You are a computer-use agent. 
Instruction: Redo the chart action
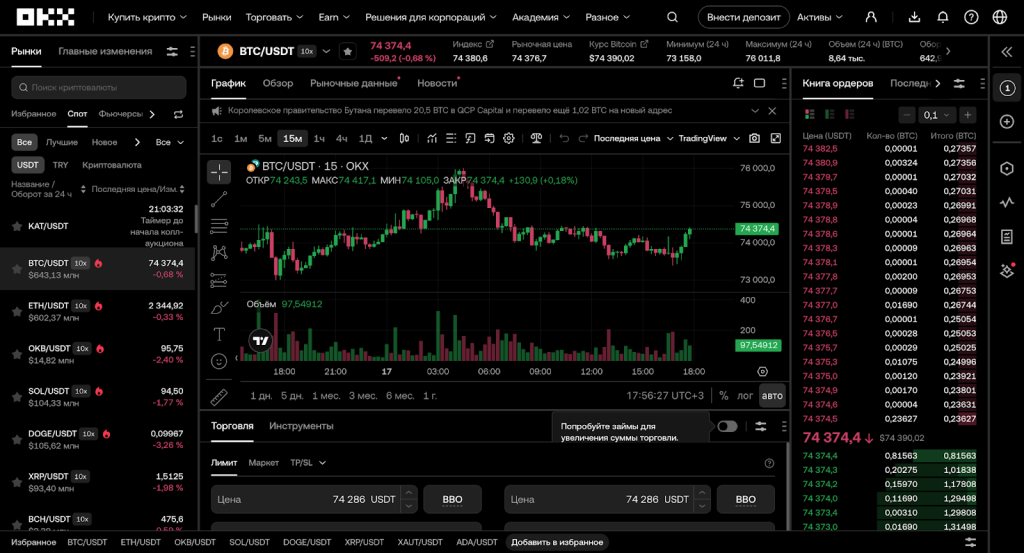[x=583, y=138]
